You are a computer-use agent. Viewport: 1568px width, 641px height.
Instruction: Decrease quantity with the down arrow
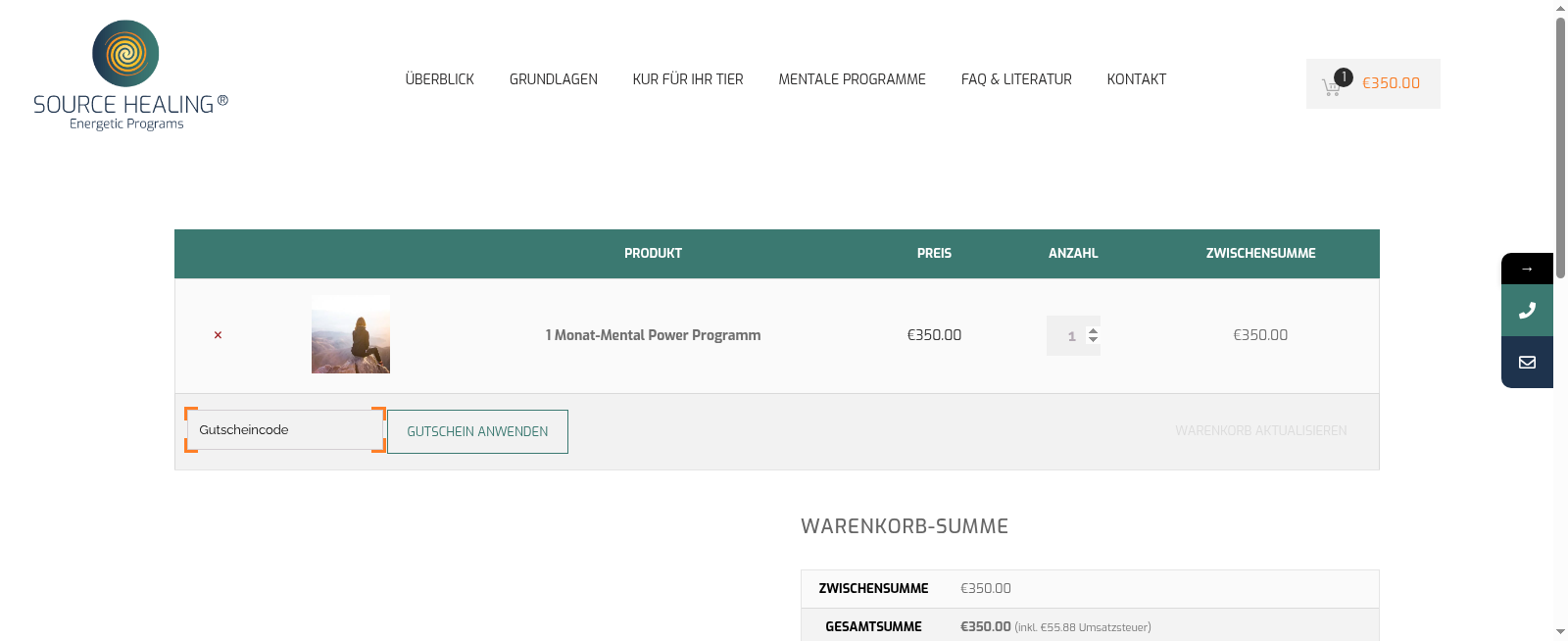1093,340
